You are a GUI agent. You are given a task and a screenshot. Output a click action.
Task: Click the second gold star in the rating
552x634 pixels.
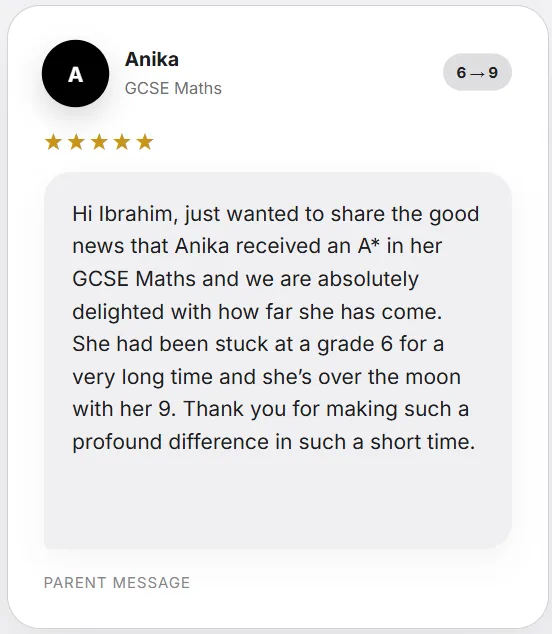click(76, 142)
